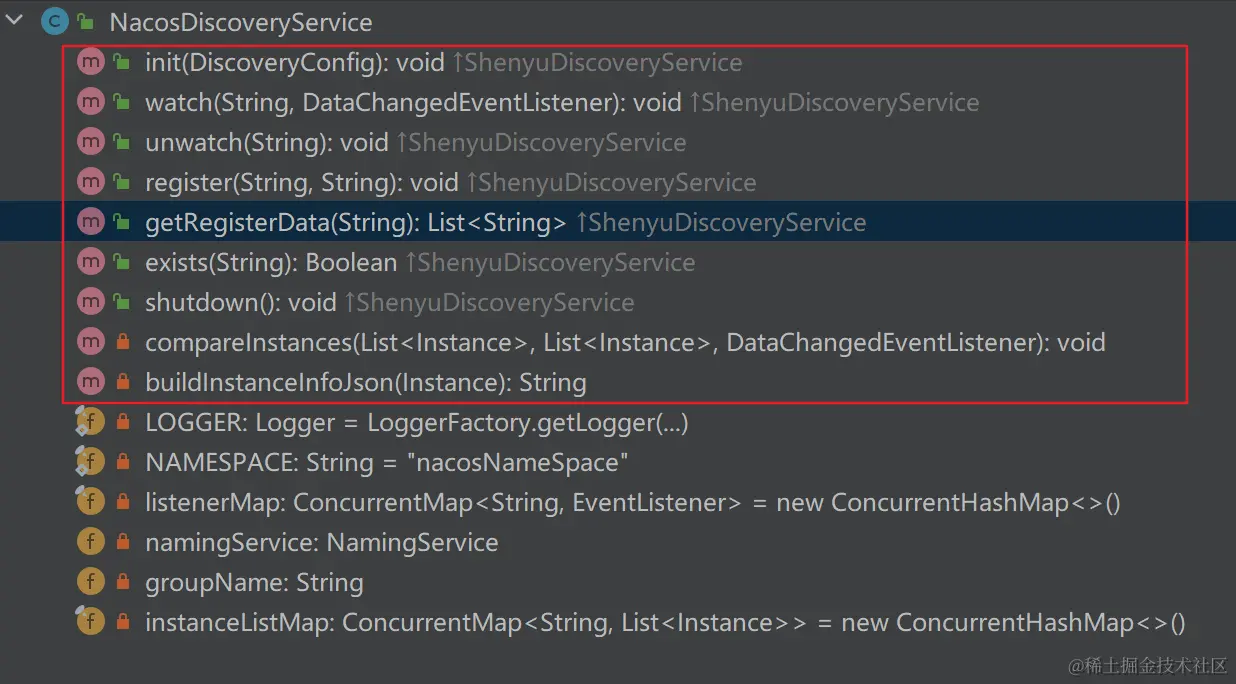Select the listenerMap ConcurrentMap field

[633, 502]
